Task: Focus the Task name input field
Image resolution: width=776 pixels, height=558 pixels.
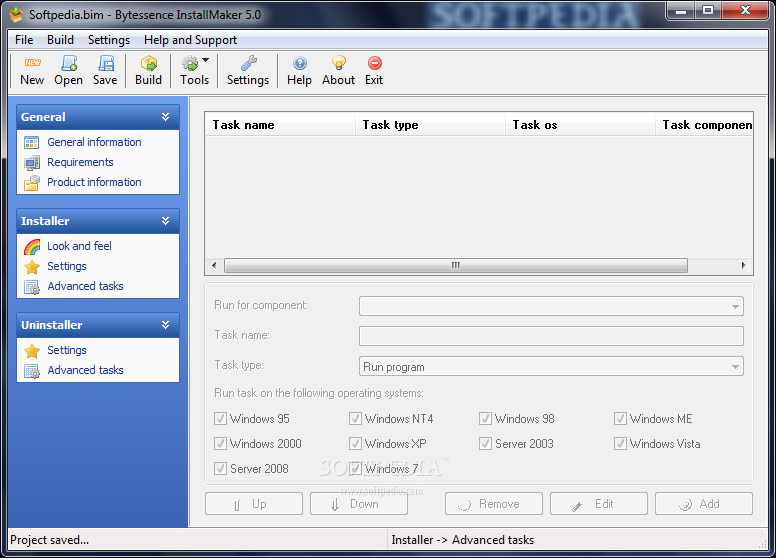Action: click(x=551, y=336)
